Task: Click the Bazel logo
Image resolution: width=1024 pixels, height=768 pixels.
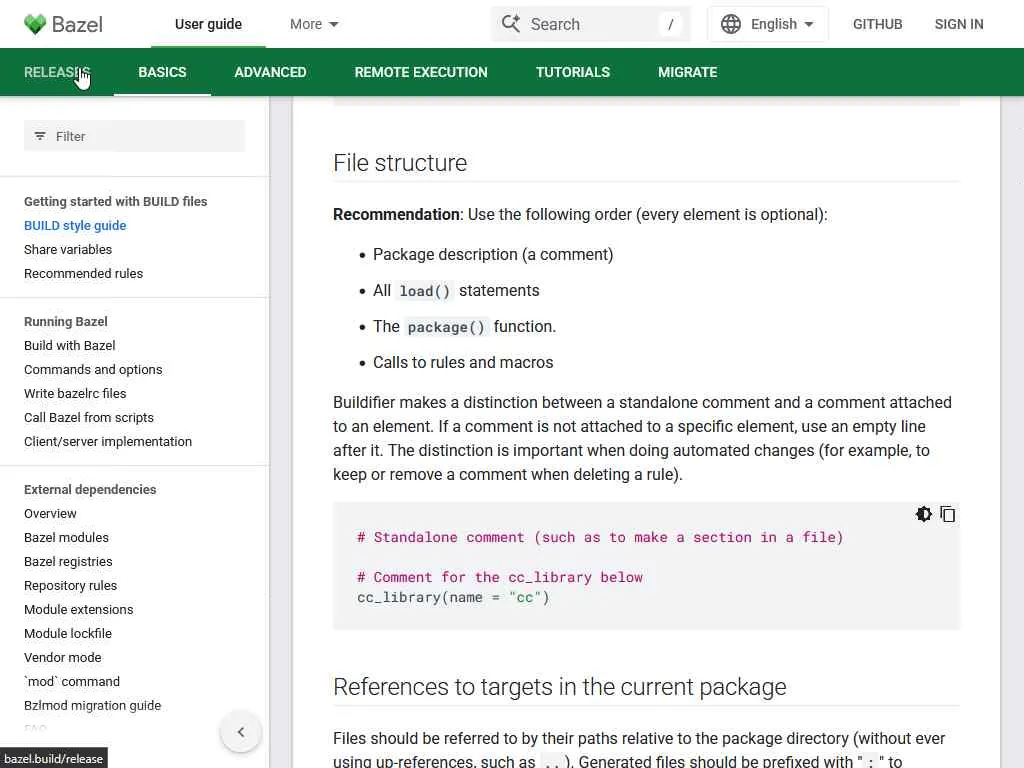Action: (63, 24)
